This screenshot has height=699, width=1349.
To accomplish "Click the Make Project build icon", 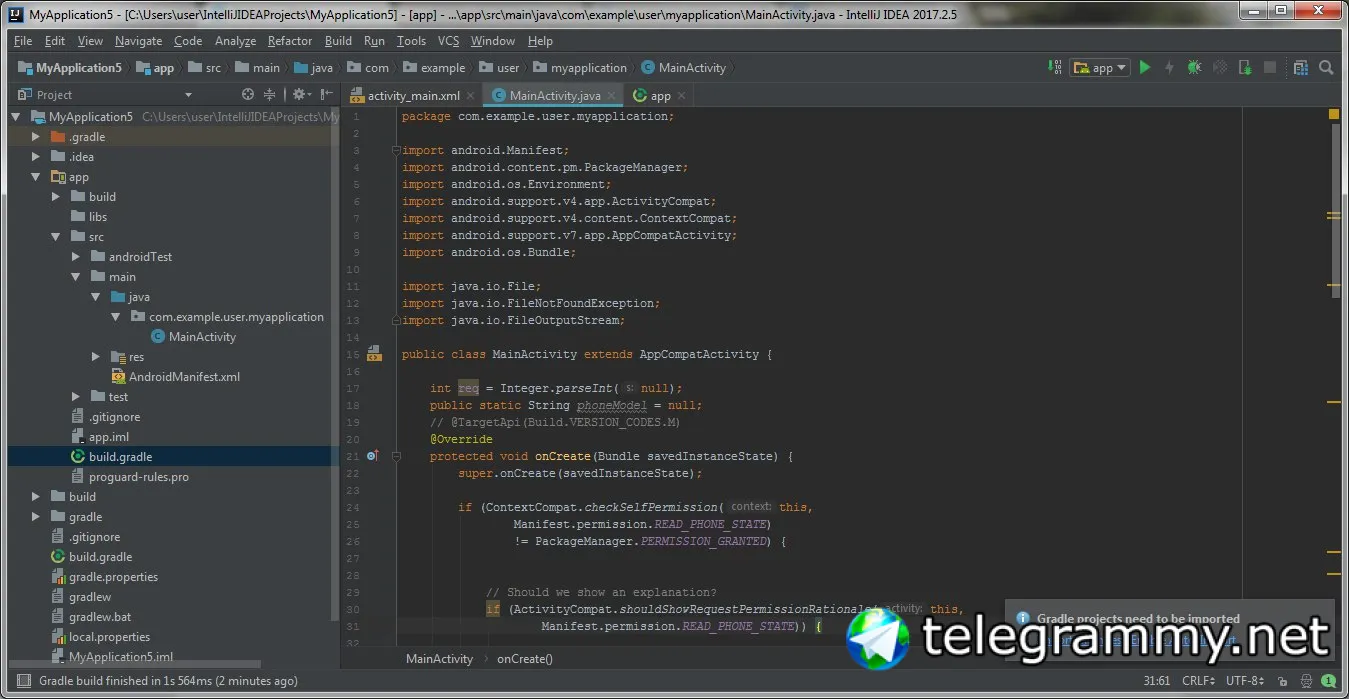I will click(1055, 68).
